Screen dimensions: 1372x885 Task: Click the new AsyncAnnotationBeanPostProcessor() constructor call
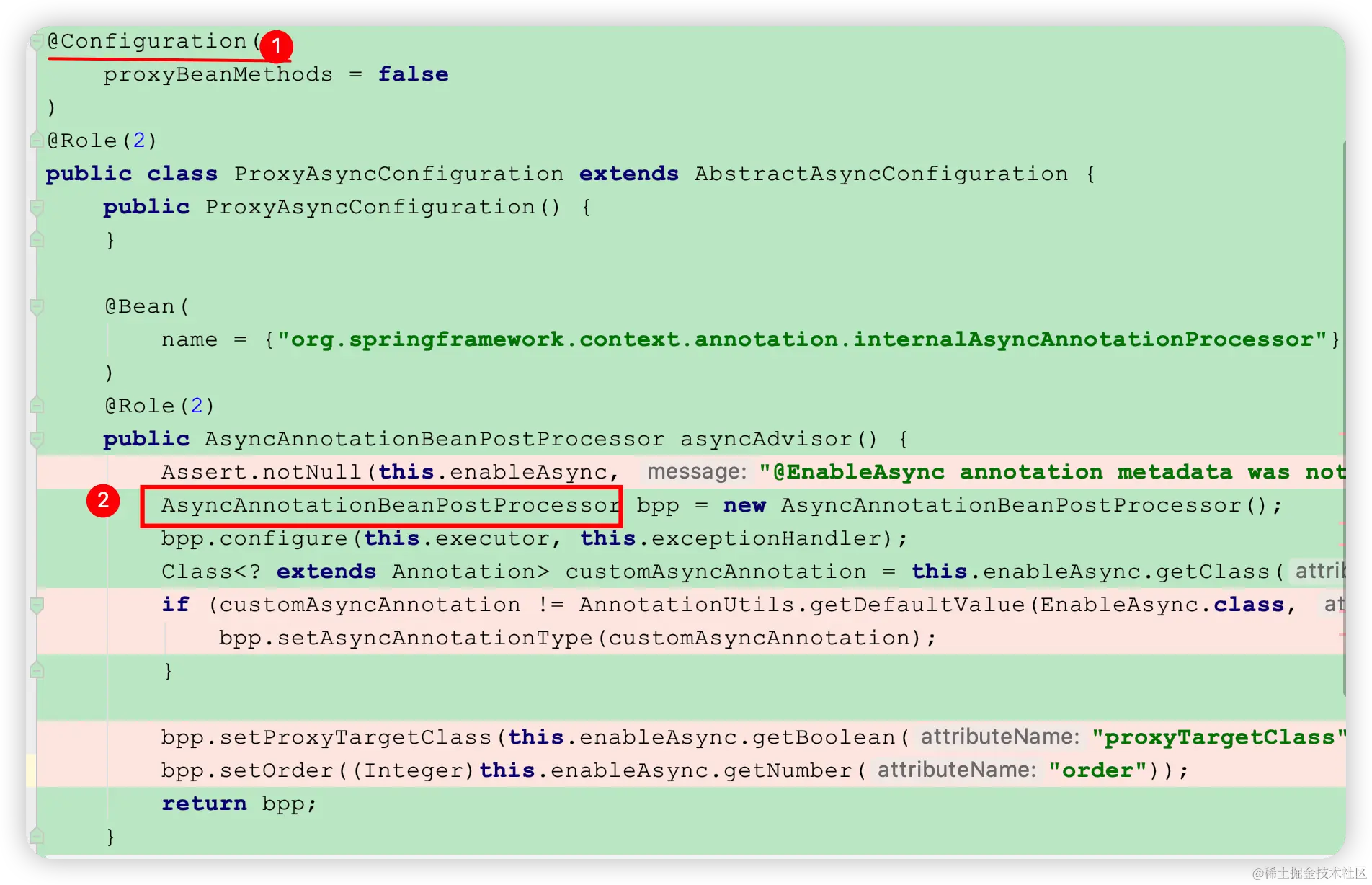[1004, 505]
